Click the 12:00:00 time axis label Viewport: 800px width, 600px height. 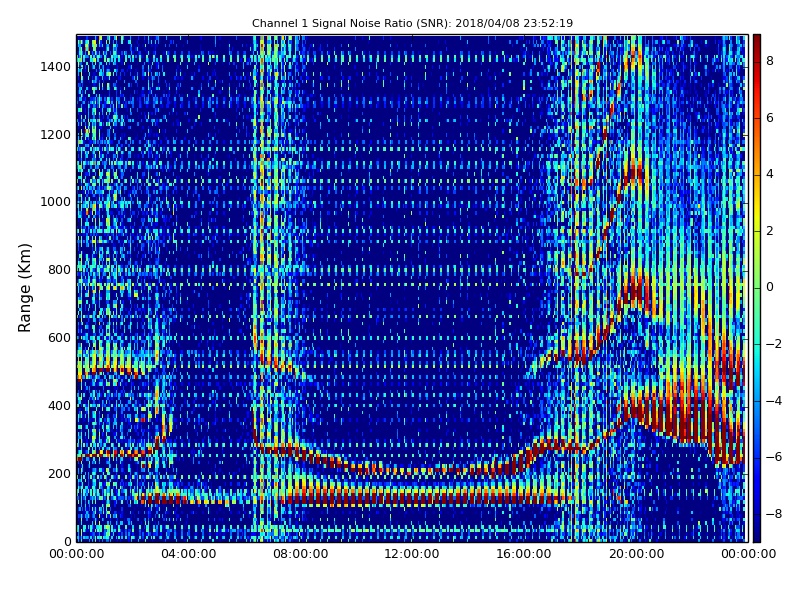412,554
